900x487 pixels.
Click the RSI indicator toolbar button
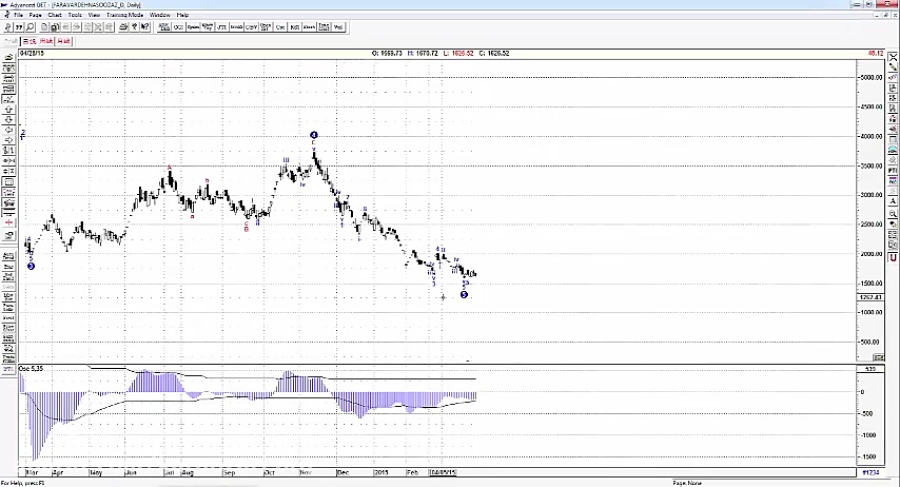click(x=292, y=27)
